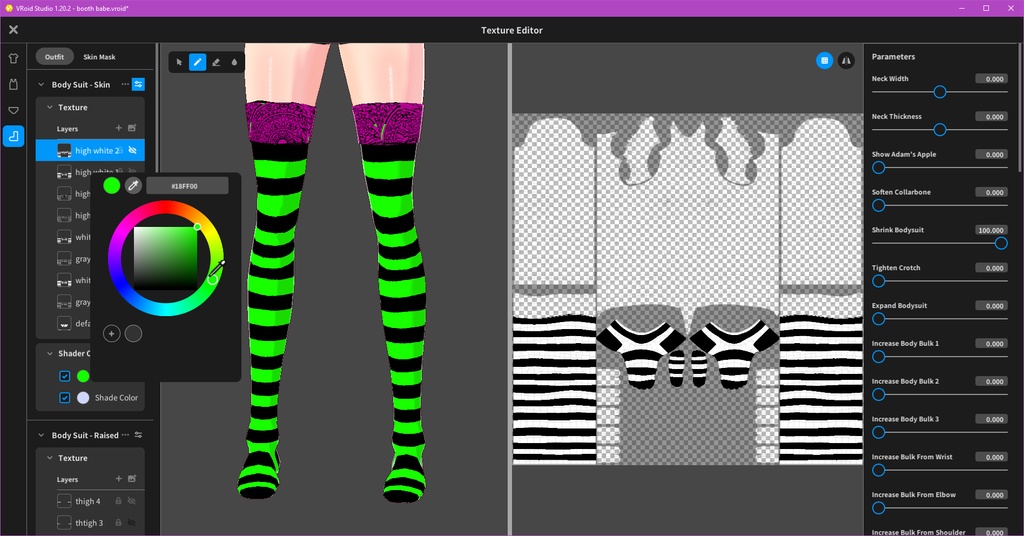
Task: Toggle visibility of thigh 4 layer
Action: click(x=132, y=501)
